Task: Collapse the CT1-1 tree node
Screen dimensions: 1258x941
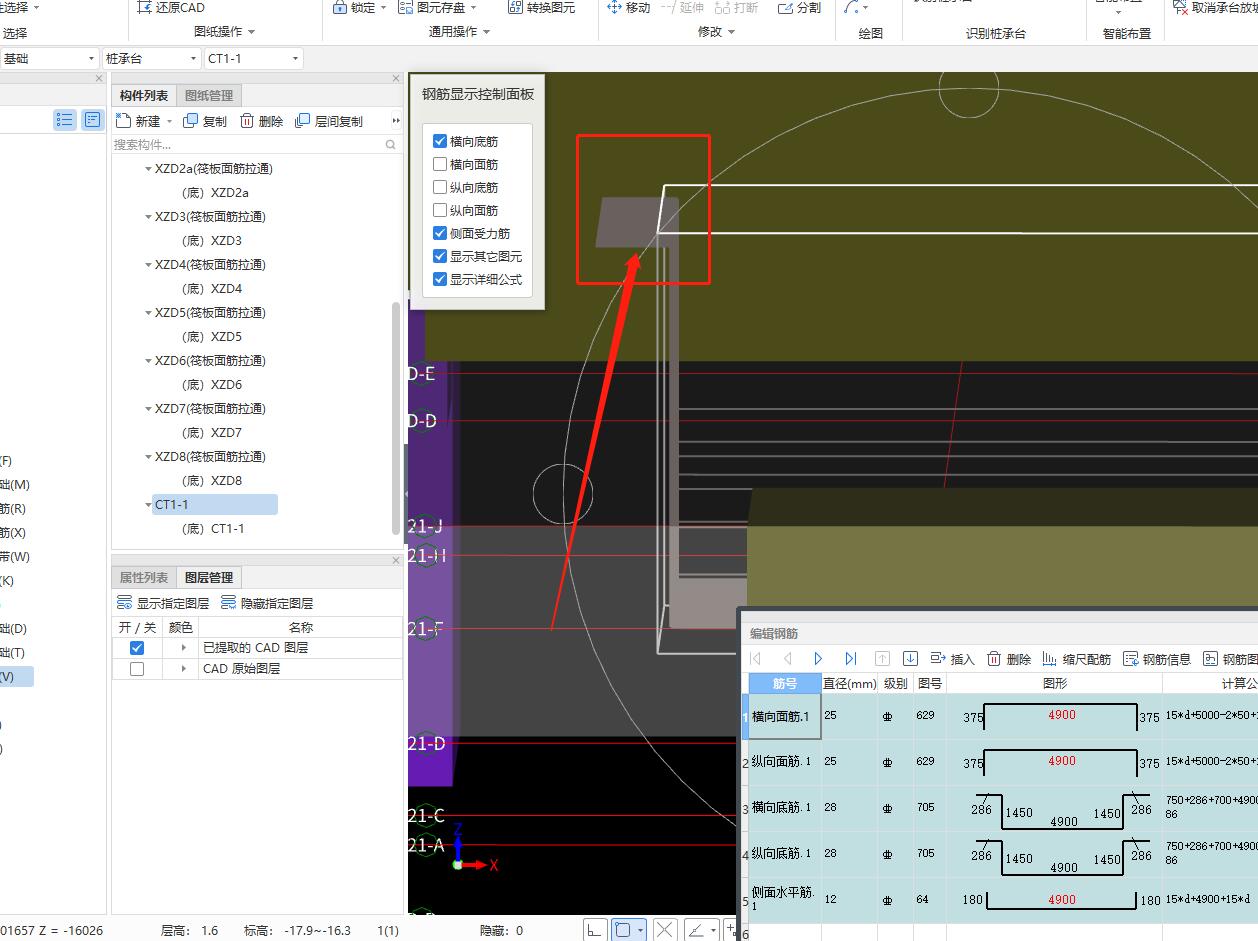Action: pos(149,505)
